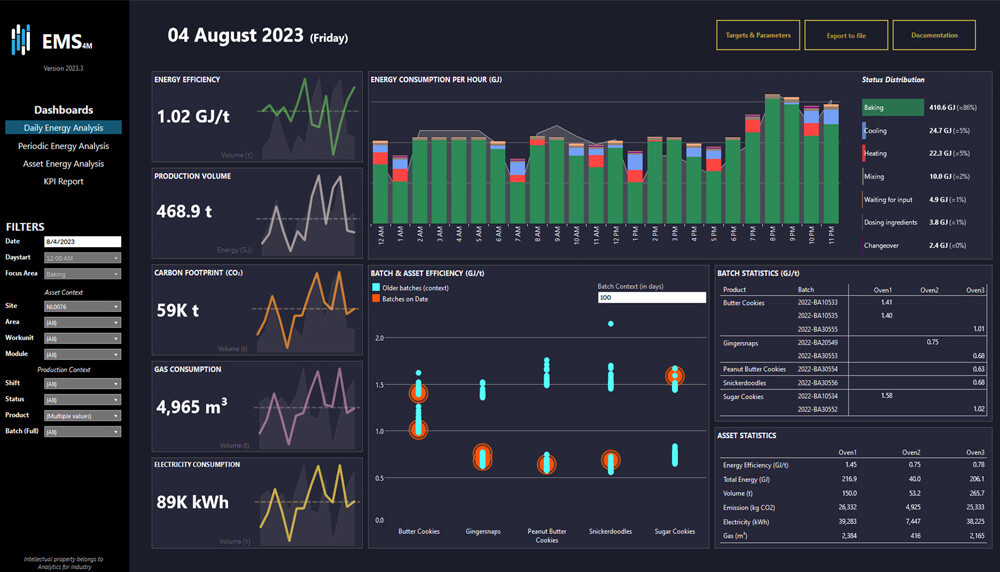Click the cyan Older batches legend square
This screenshot has width=1000, height=572.
coord(375,287)
